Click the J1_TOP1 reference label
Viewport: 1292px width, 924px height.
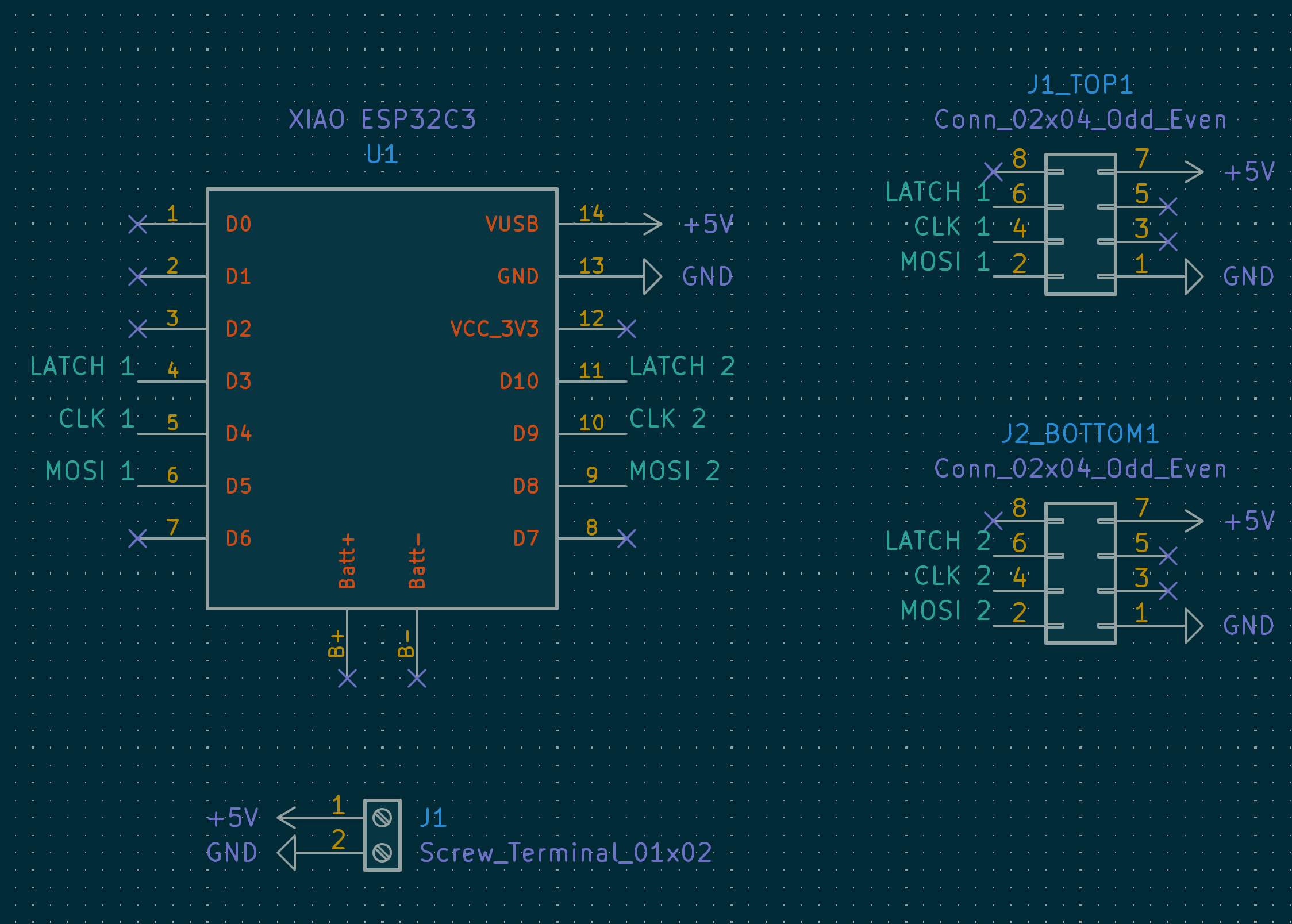pyautogui.click(x=1080, y=85)
